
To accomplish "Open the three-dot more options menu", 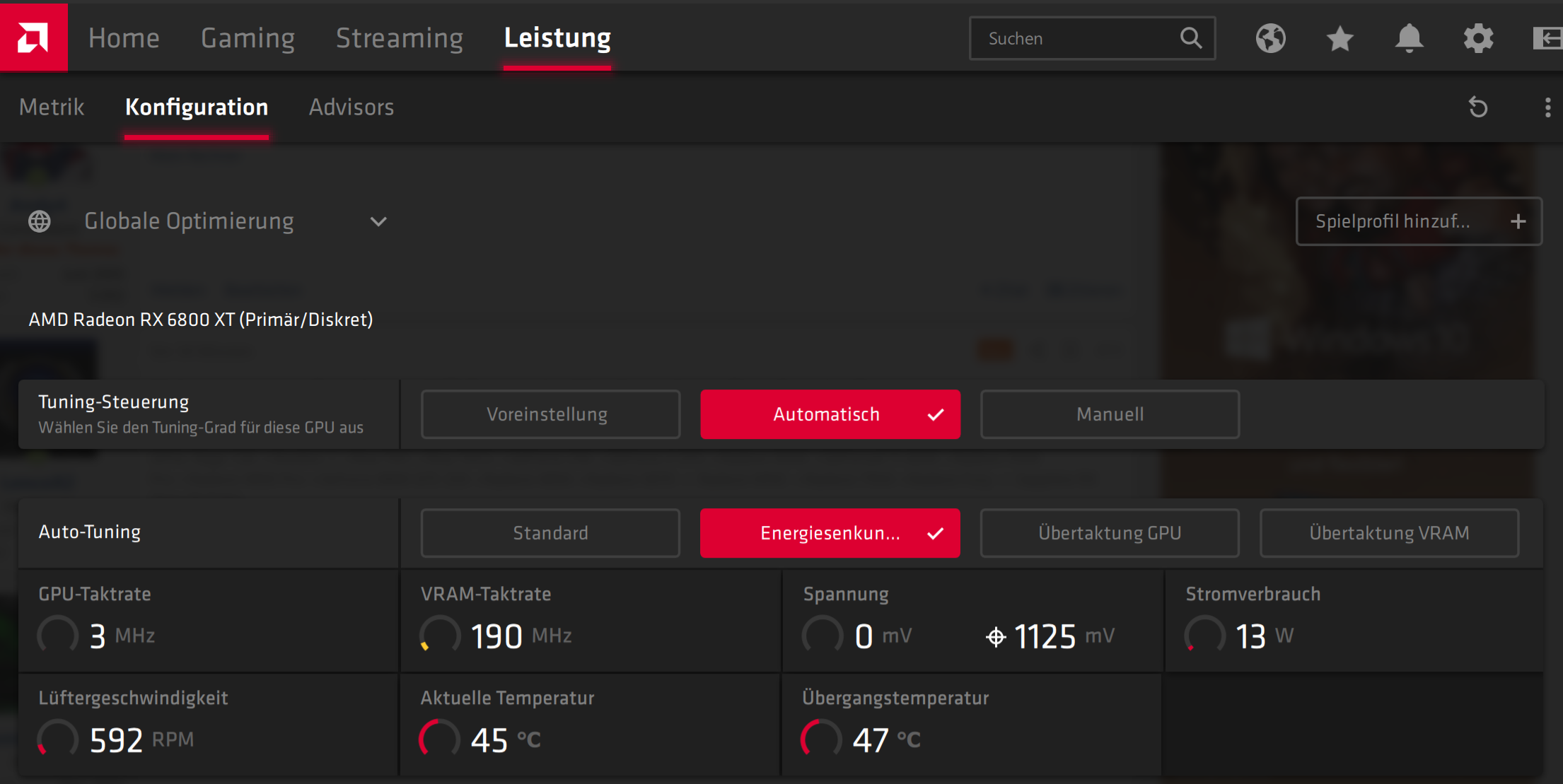I will tap(1547, 107).
